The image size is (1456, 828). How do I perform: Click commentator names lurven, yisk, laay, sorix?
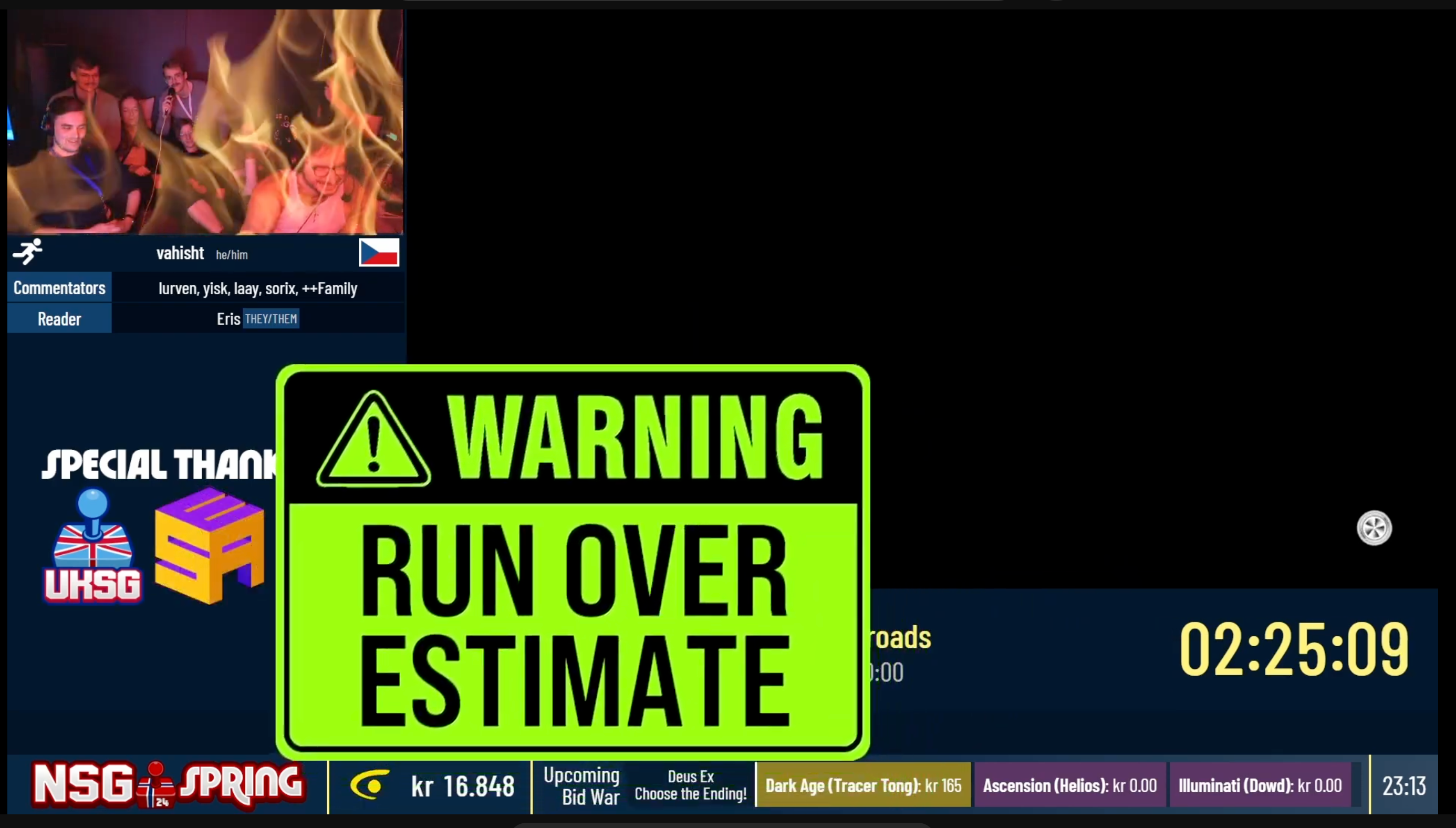[x=227, y=289]
